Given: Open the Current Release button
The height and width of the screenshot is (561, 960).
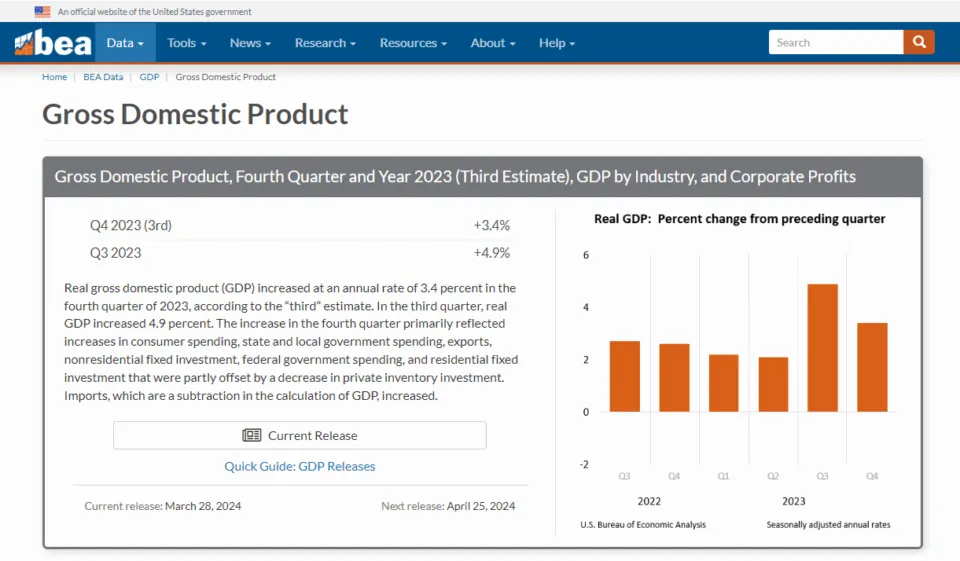Looking at the screenshot, I should (300, 436).
